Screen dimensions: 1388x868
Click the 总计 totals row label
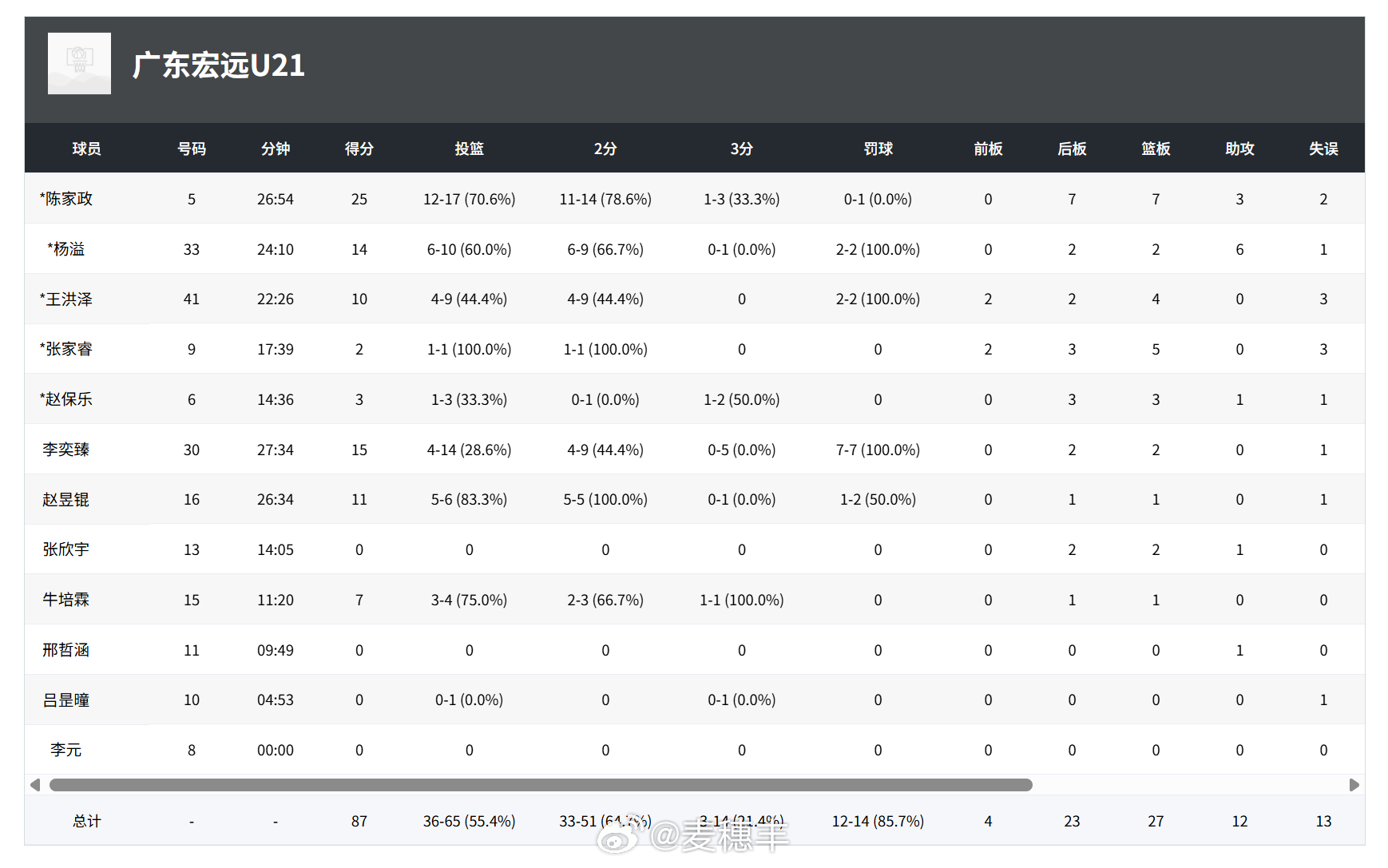tap(87, 821)
